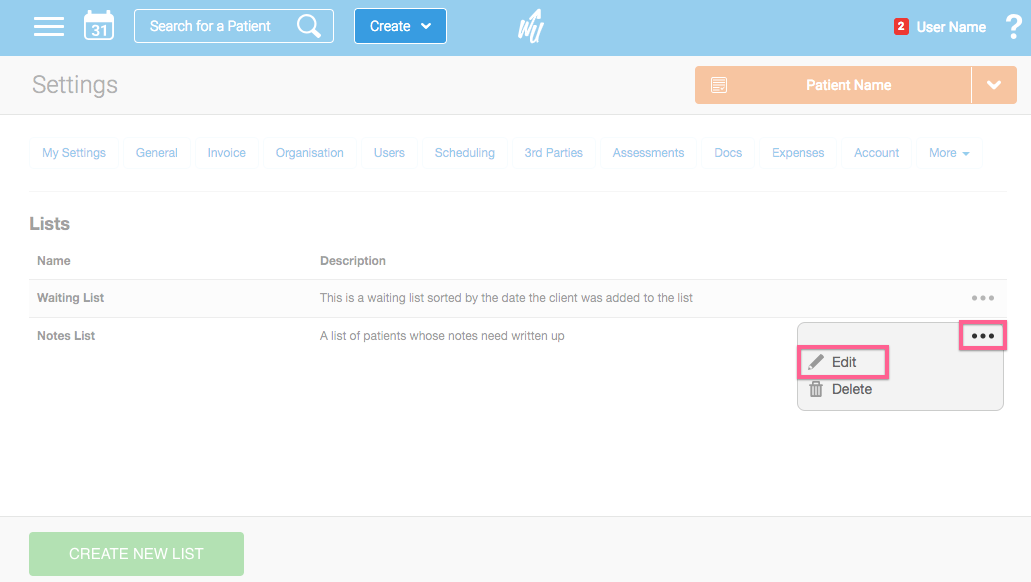The height and width of the screenshot is (582, 1031).
Task: Click the app logo in header
Action: coord(530,26)
